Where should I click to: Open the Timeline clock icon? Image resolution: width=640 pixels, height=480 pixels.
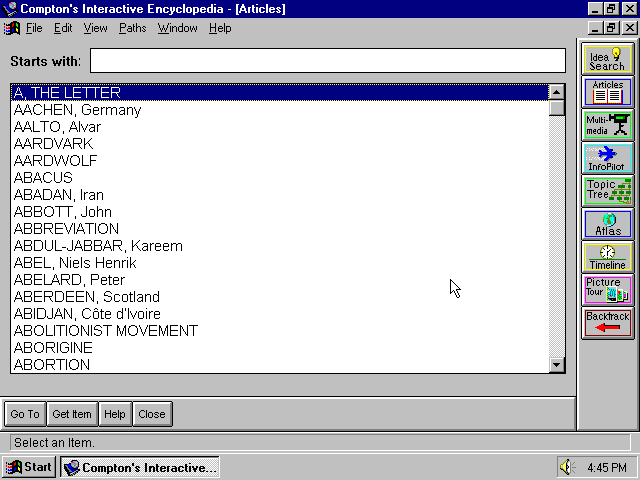click(608, 258)
